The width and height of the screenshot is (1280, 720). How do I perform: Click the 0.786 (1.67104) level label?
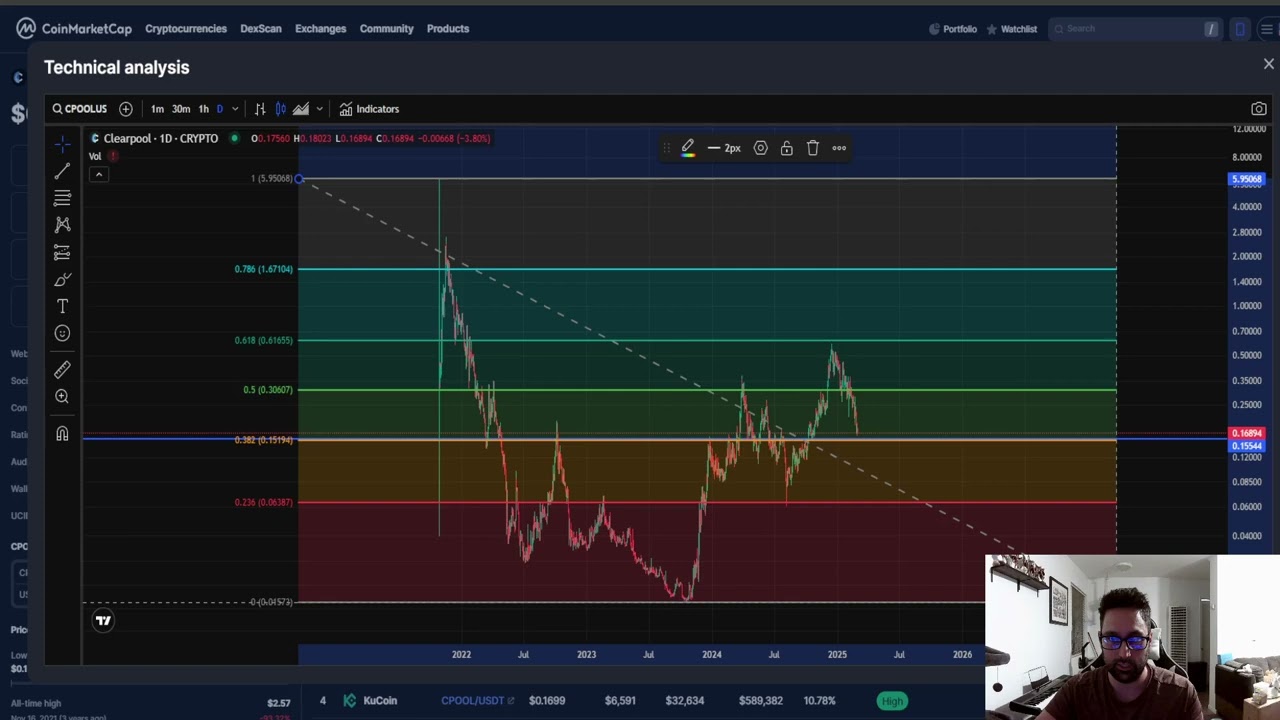click(264, 269)
